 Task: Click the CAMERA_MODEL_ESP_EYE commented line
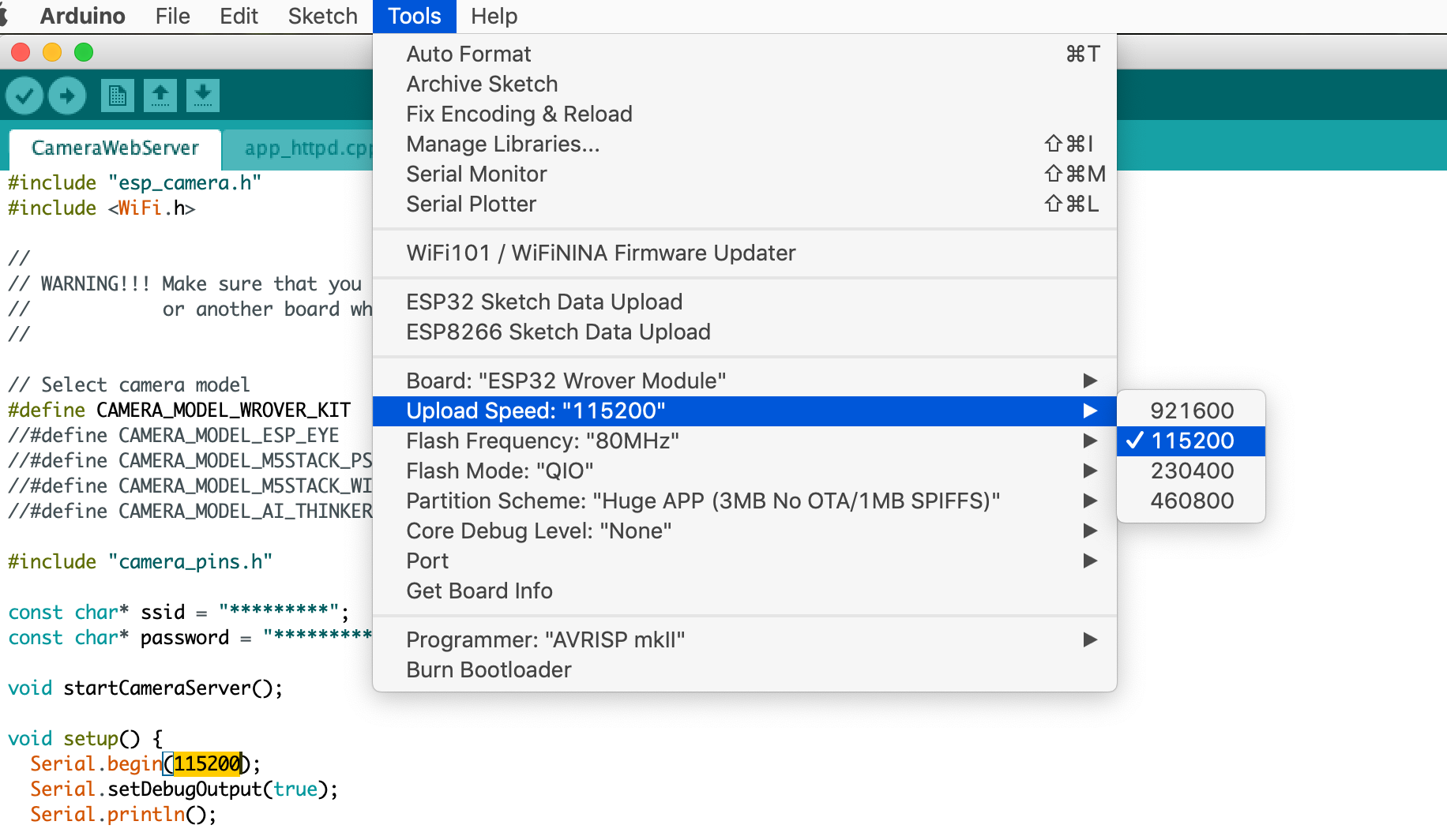(174, 435)
